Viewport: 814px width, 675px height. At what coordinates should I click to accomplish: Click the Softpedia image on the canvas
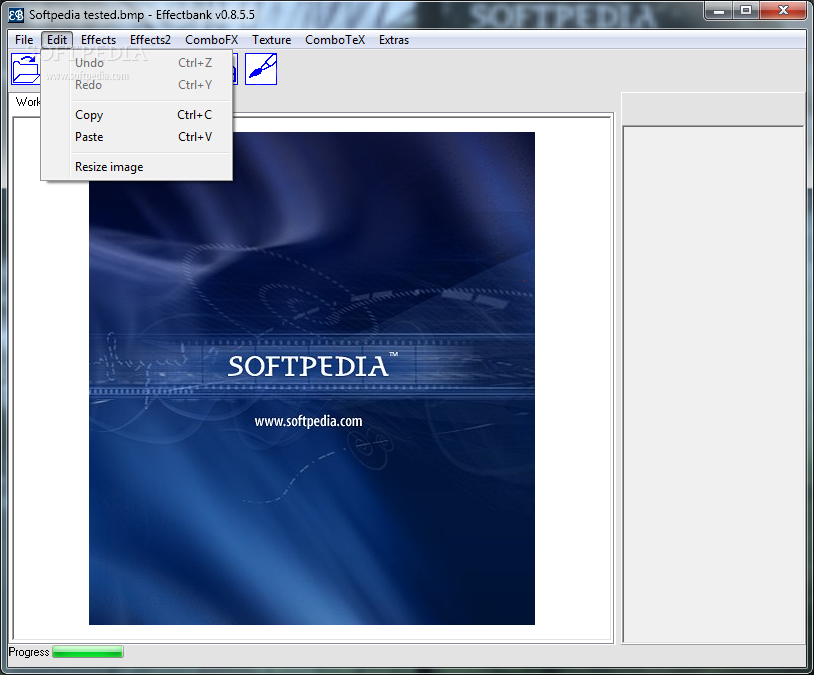312,378
